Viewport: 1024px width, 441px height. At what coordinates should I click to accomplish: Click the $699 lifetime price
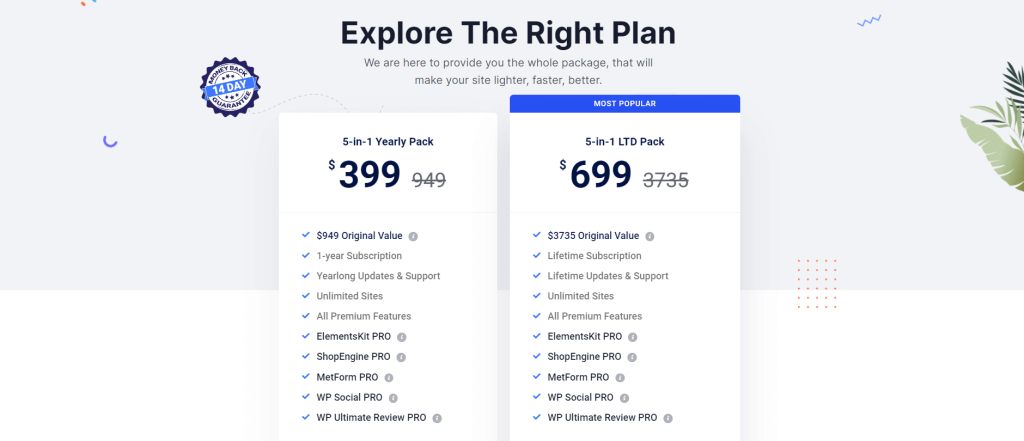click(x=596, y=175)
